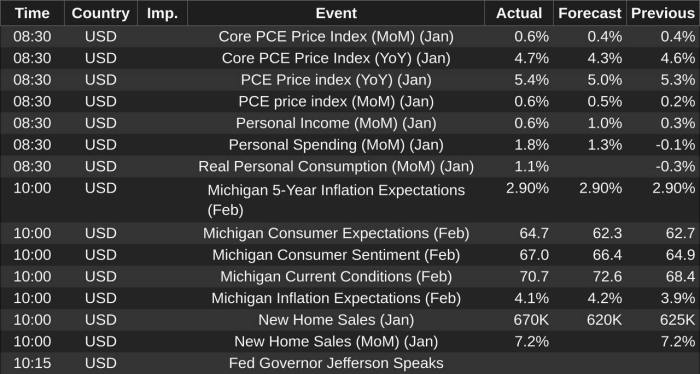Click the Forecast column header

click(x=590, y=13)
